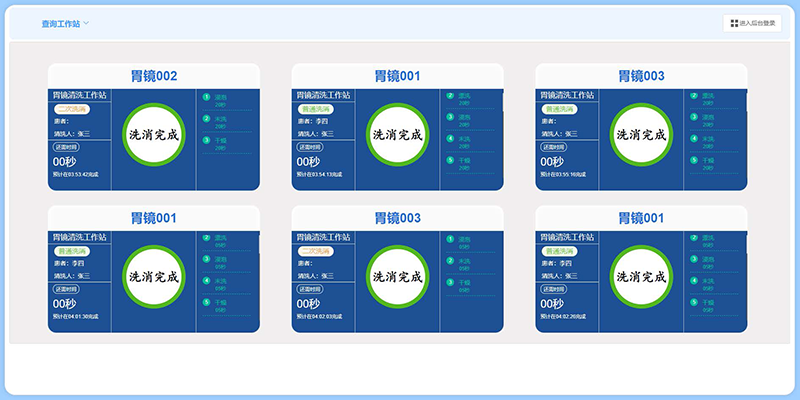Click step 3 icon on the 04:02:26 card
This screenshot has width=800, height=400.
694,259
